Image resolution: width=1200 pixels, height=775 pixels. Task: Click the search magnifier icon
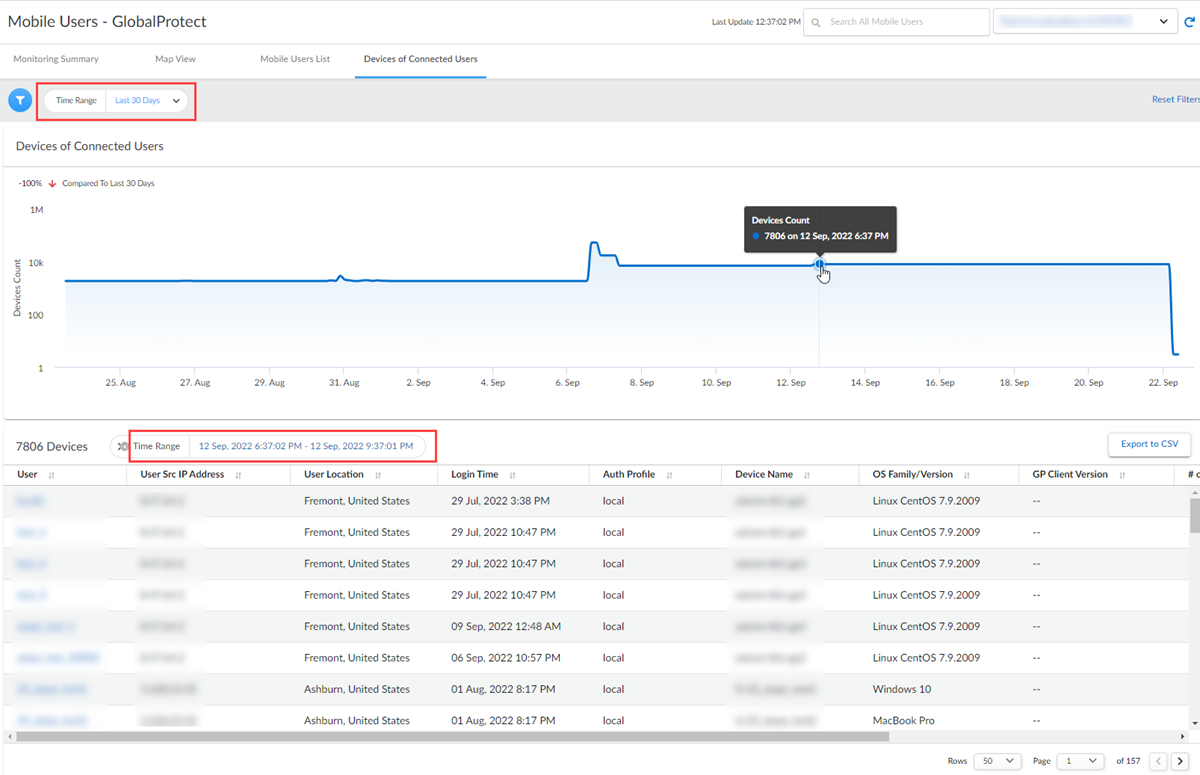pyautogui.click(x=817, y=22)
